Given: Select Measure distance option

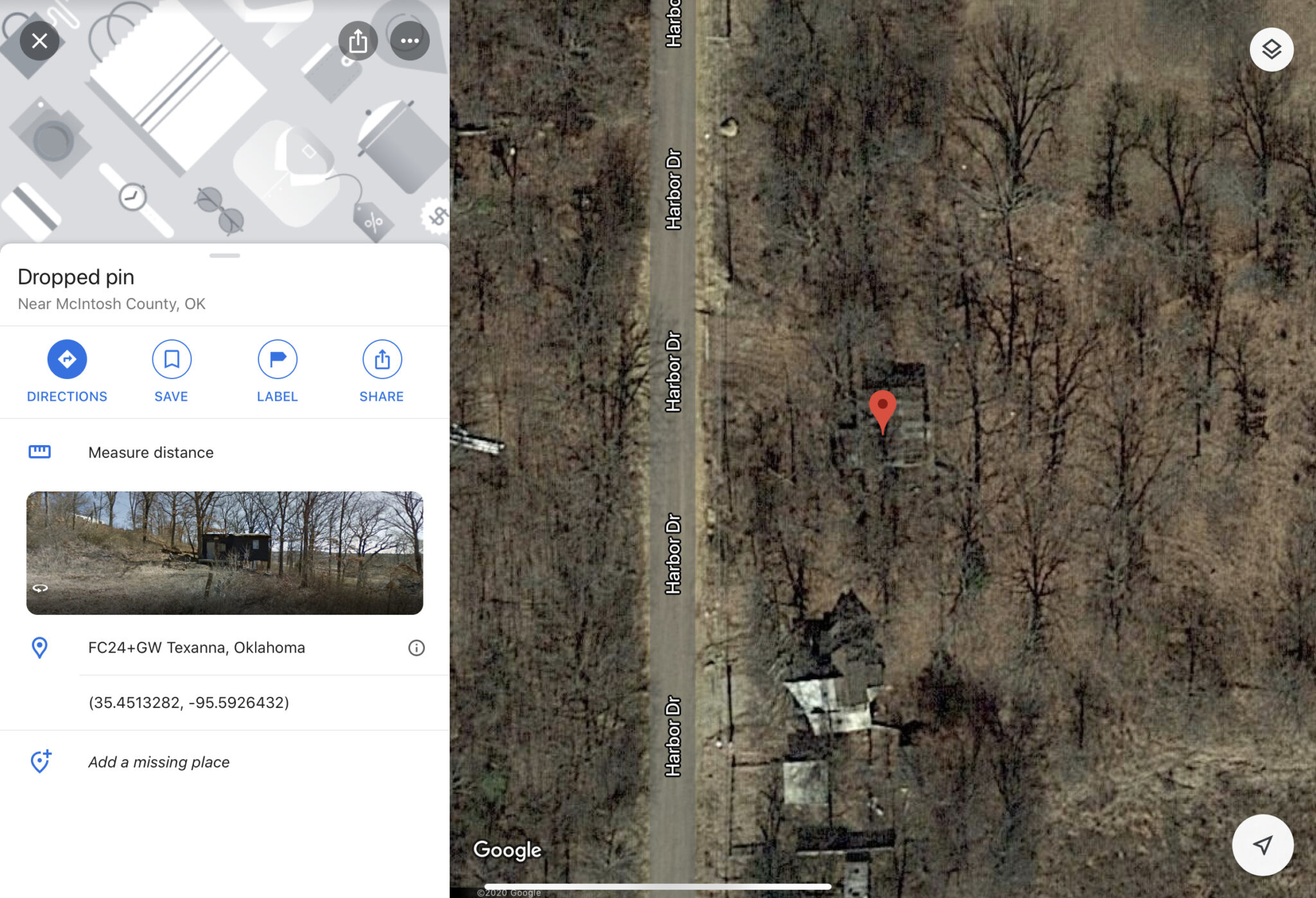Looking at the screenshot, I should [224, 452].
